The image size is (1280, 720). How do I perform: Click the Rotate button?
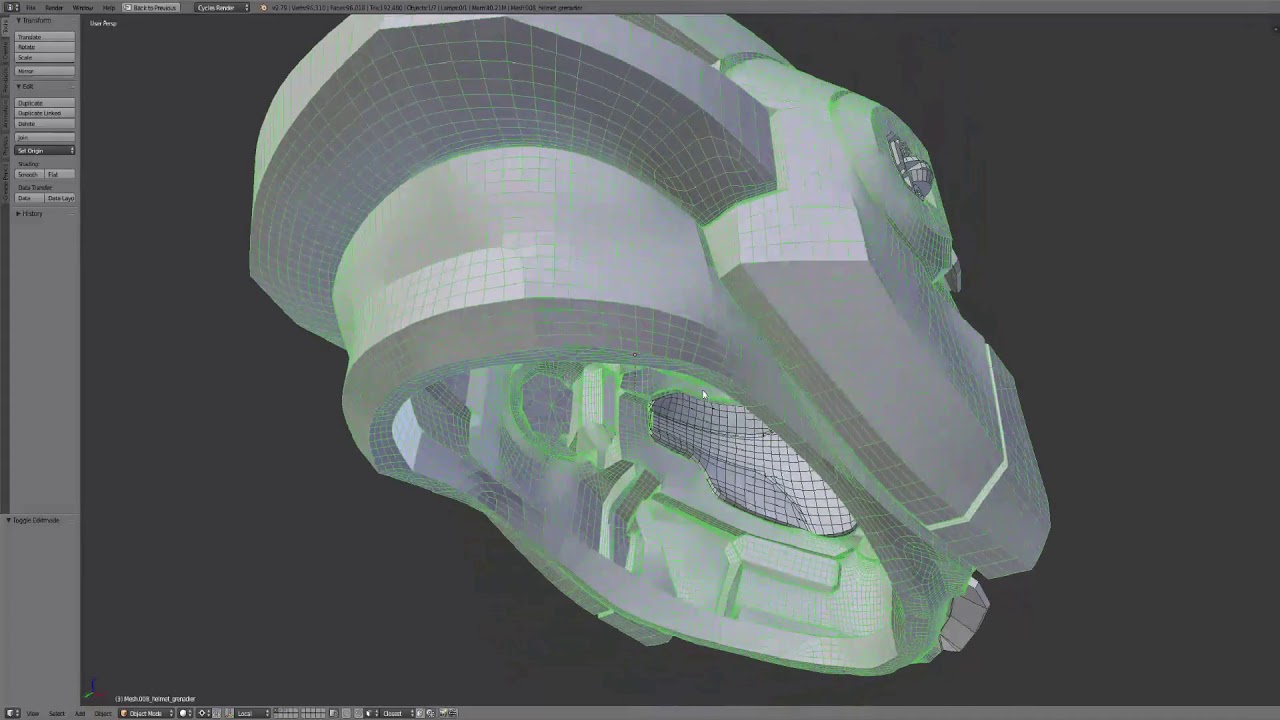point(45,47)
